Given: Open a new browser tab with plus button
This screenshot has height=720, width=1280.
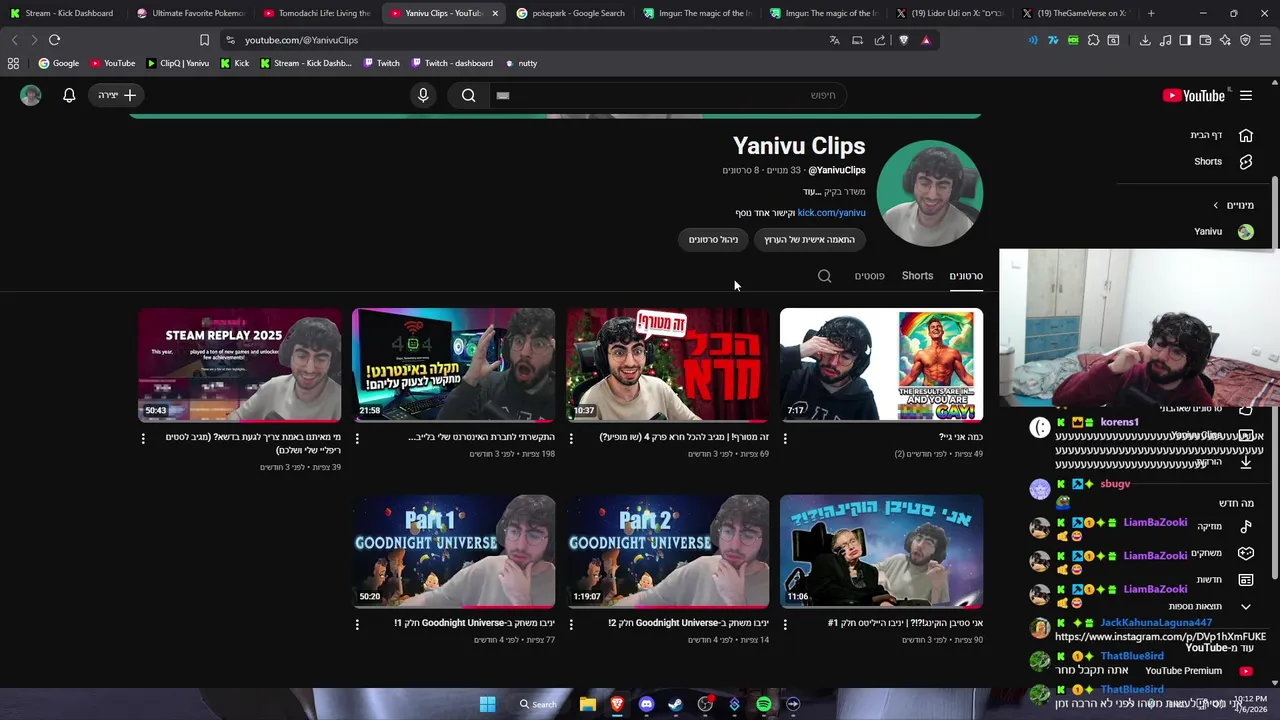Looking at the screenshot, I should [x=1151, y=13].
